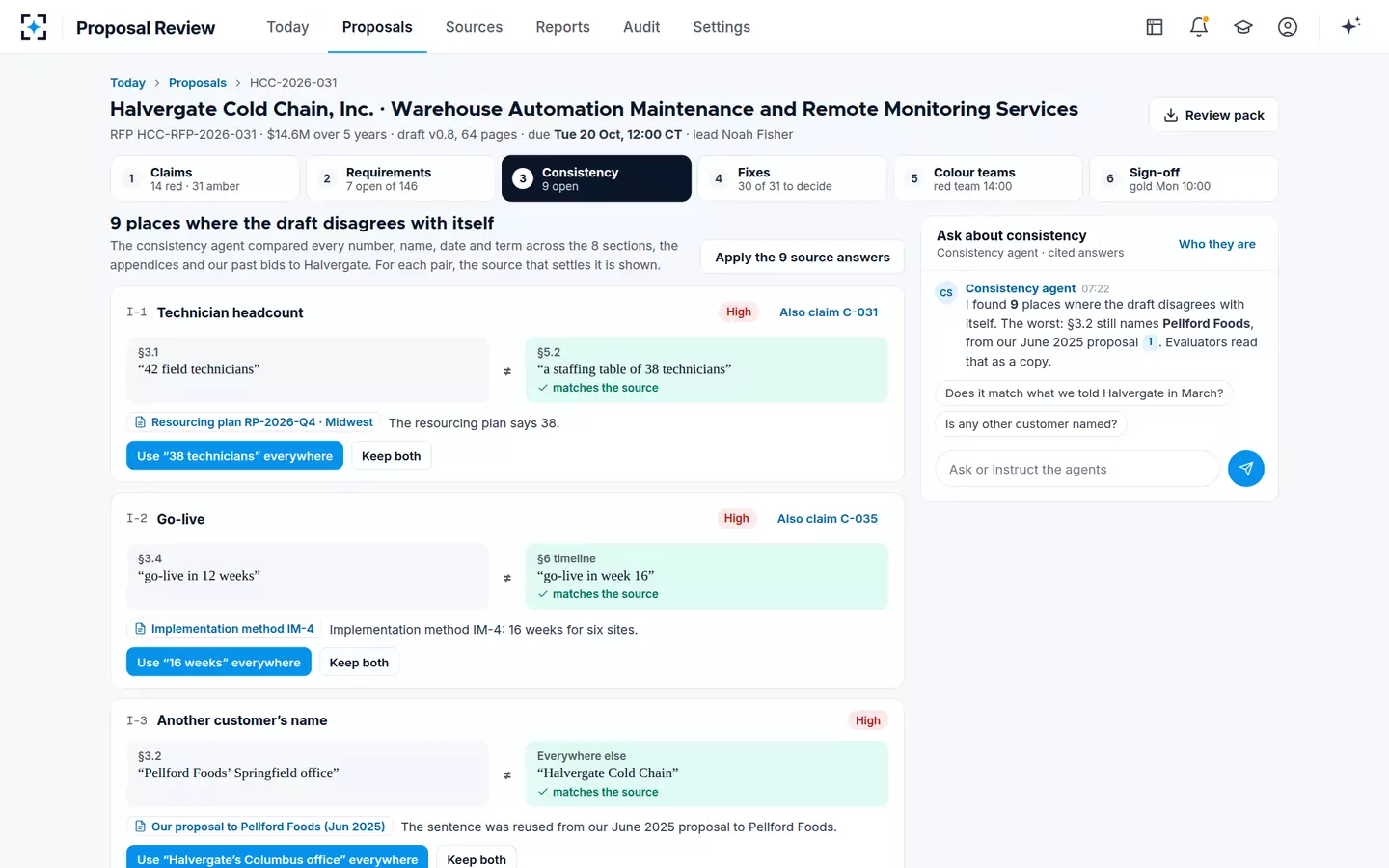This screenshot has height=868, width=1389.
Task: Select the §5.2 "a staffing table of 38 technicians" quote
Action: tap(706, 369)
